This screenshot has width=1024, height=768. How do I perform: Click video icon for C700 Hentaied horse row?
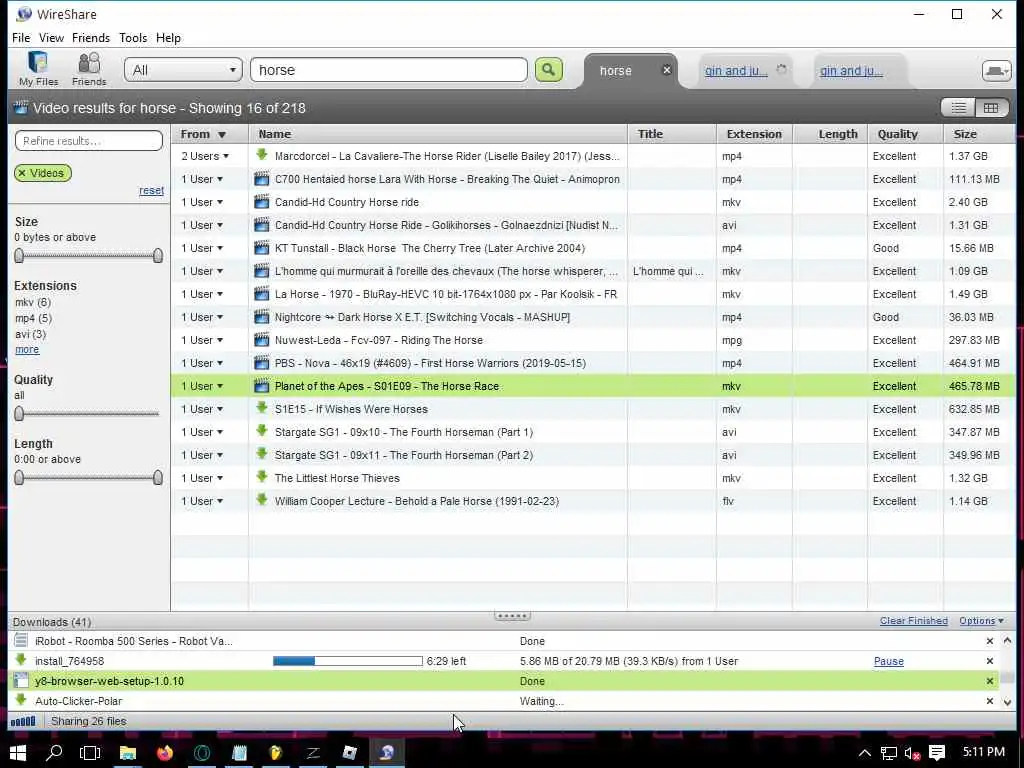click(x=262, y=179)
